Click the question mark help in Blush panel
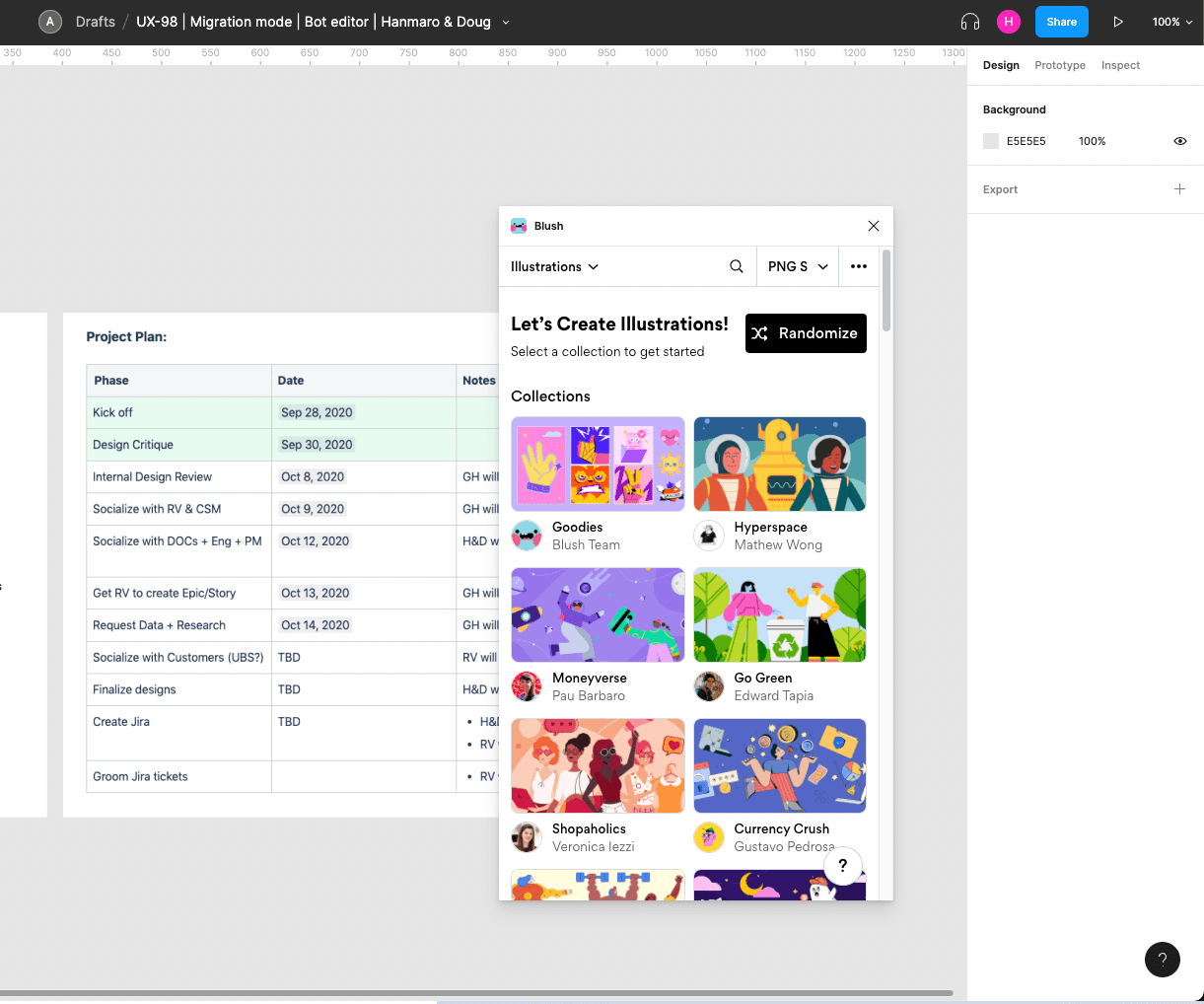Viewport: 1204px width, 1004px height. (842, 866)
